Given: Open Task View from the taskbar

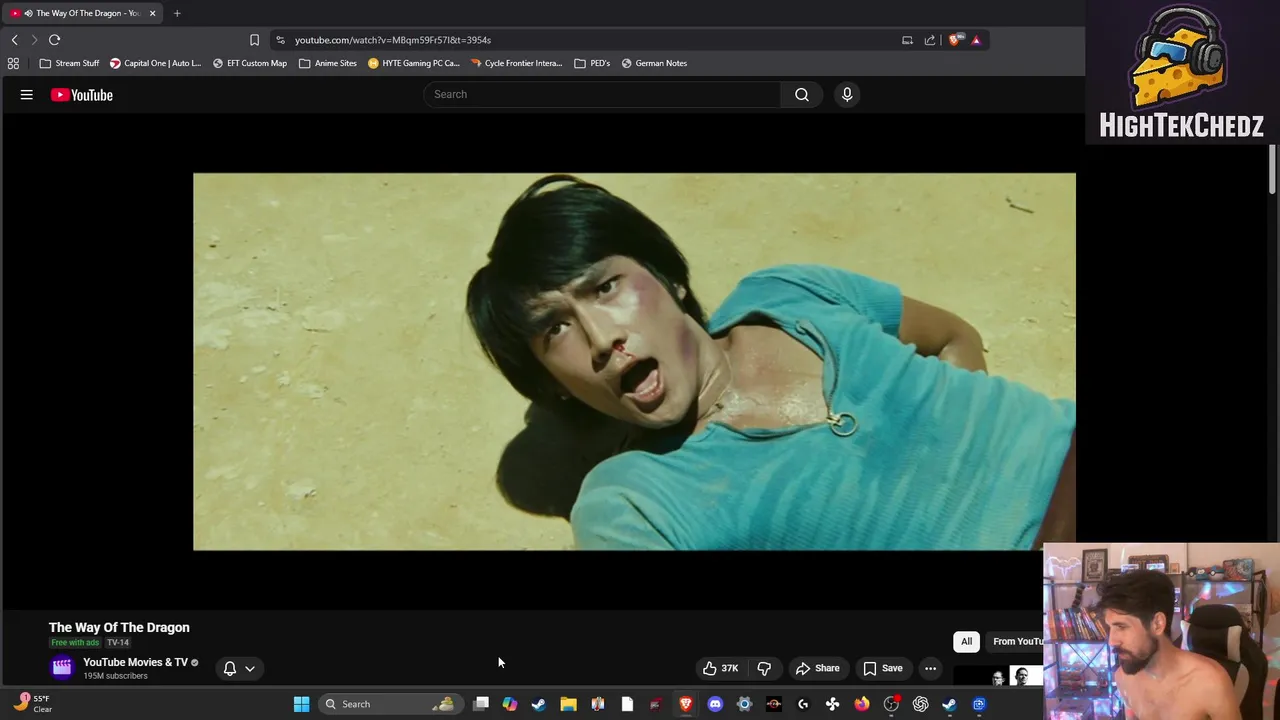Looking at the screenshot, I should click(481, 704).
